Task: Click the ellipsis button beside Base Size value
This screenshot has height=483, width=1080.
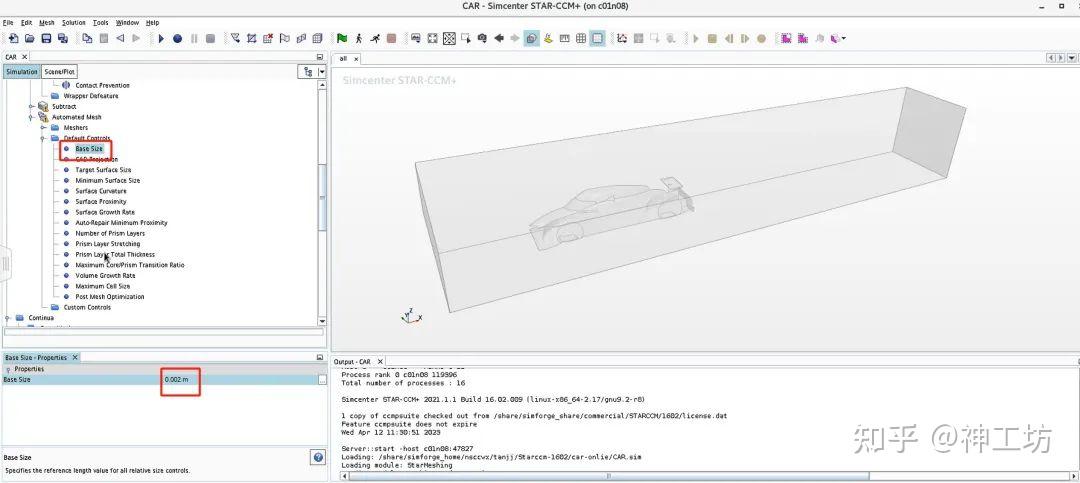Action: [322, 380]
